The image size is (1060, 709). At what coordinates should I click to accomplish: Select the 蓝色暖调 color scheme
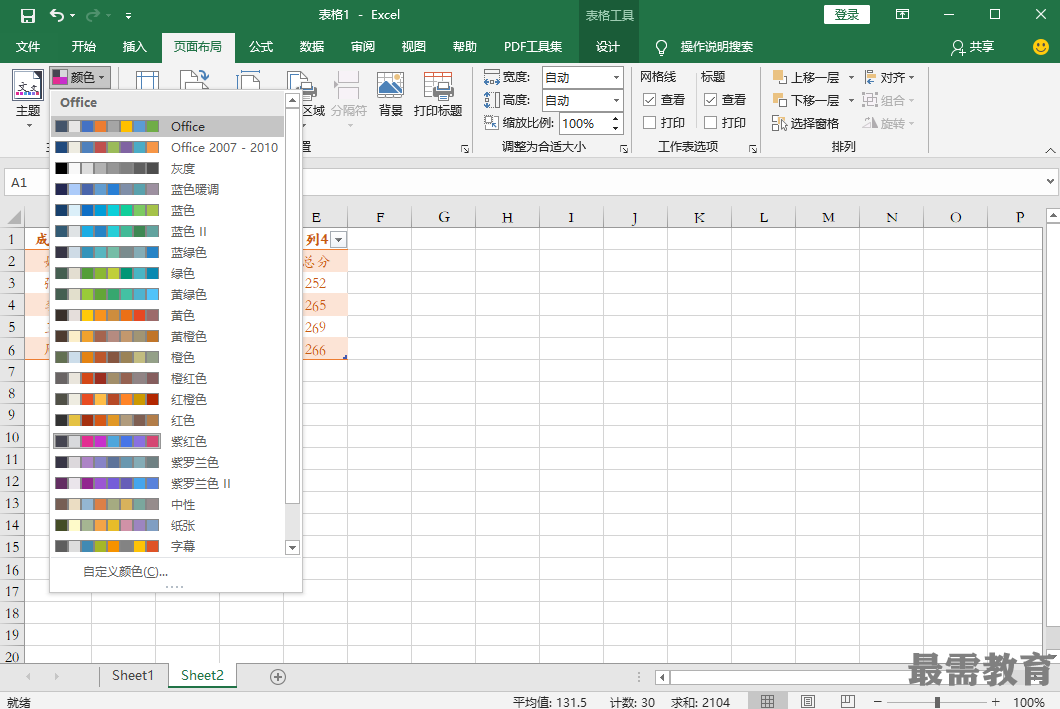tap(168, 189)
